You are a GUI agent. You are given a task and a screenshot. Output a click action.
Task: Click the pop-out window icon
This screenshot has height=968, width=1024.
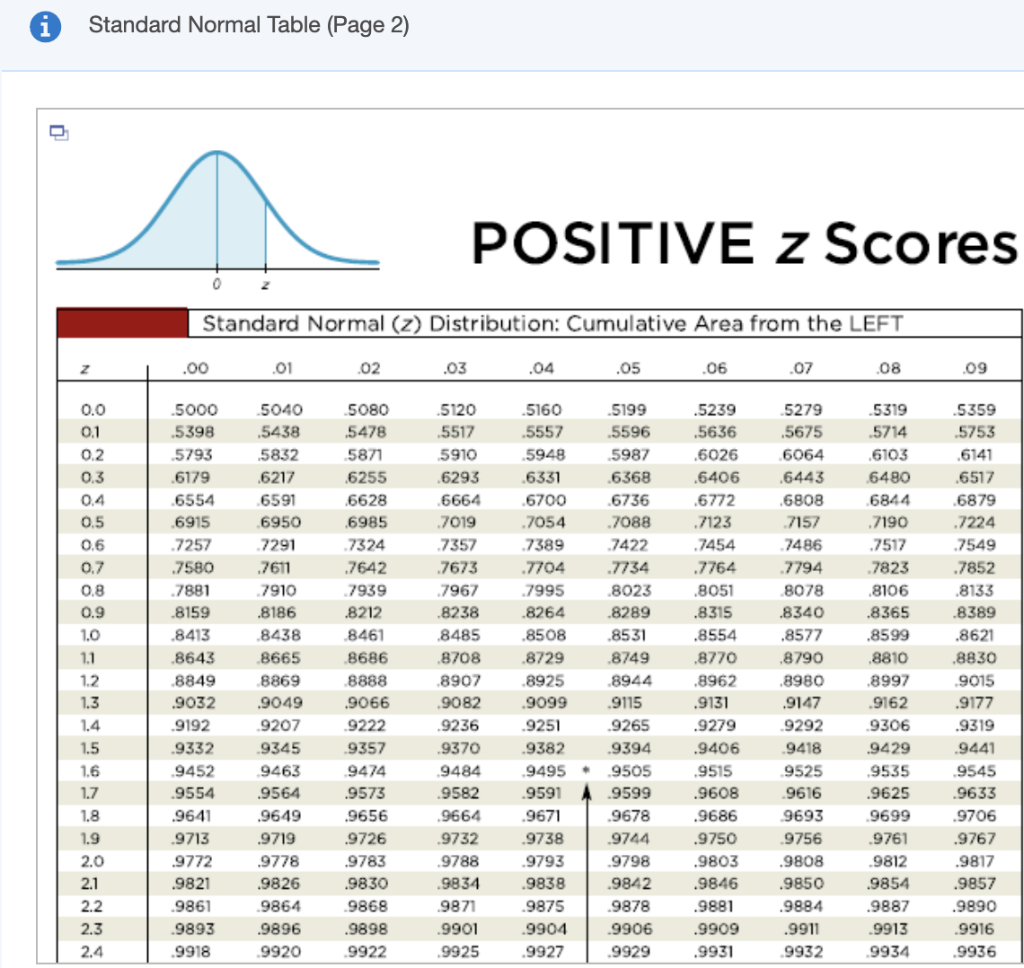tap(59, 133)
